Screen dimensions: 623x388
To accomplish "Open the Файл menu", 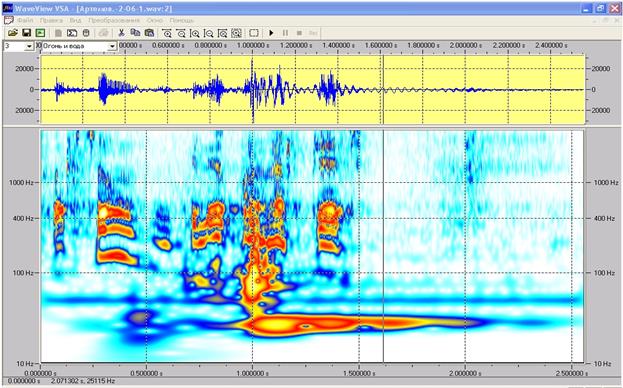I will (25, 20).
